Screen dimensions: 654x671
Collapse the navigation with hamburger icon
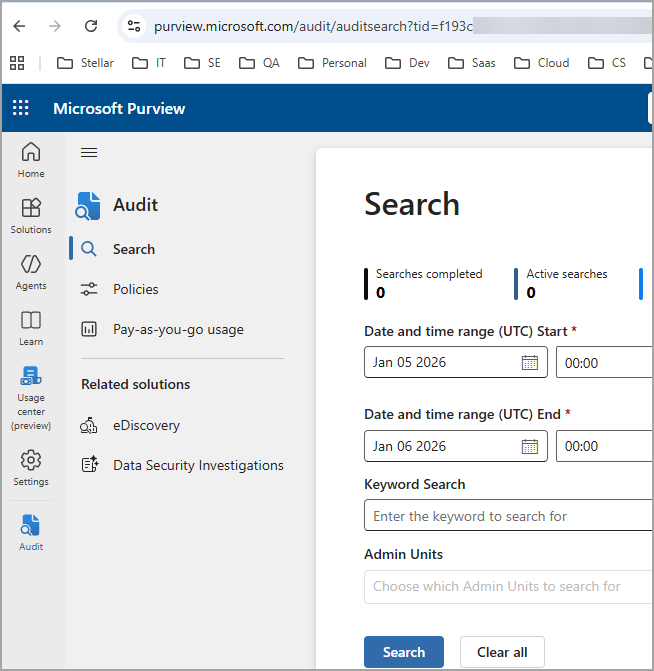click(x=89, y=152)
